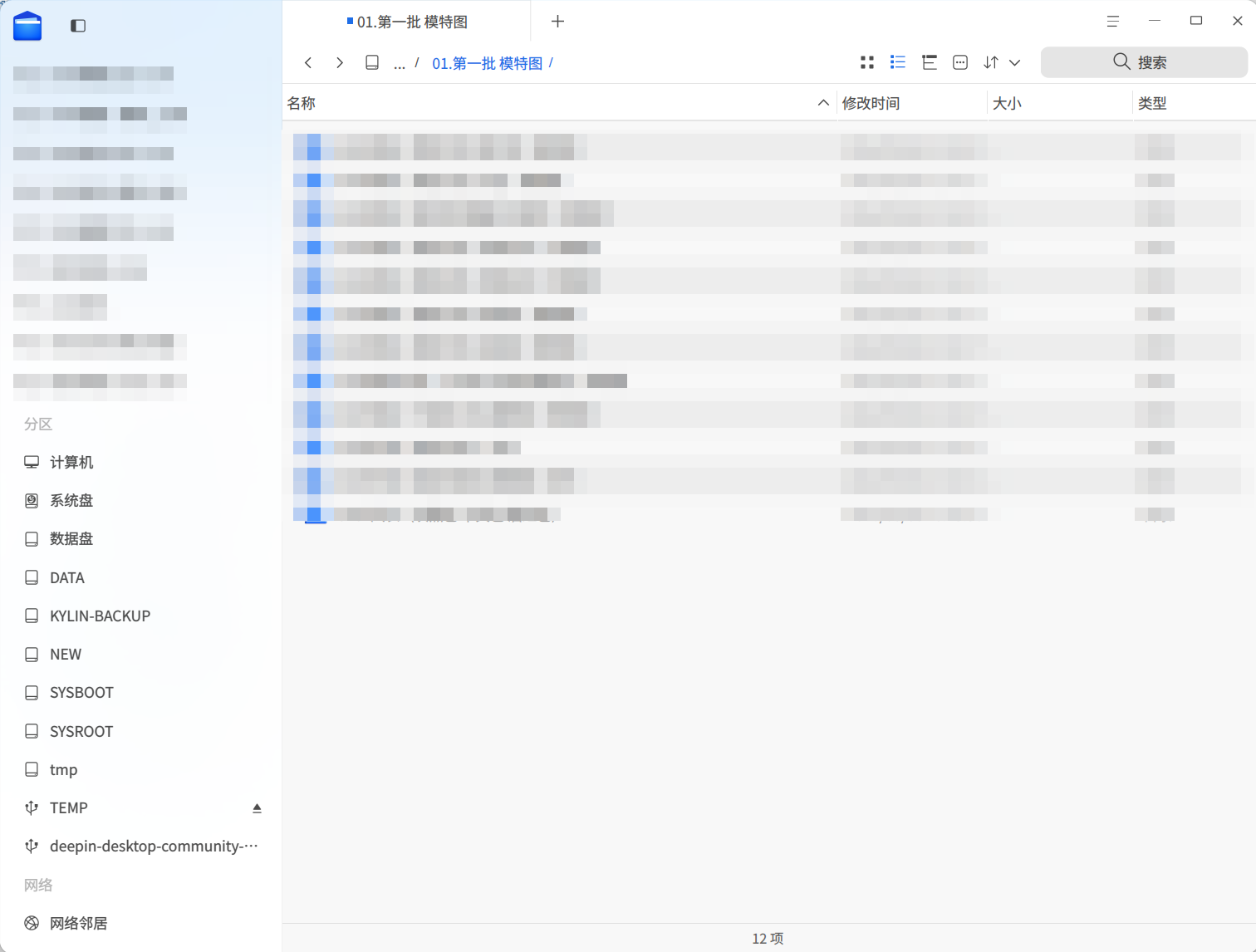
Task: Toggle the ascending sort arrow in 名称 column
Action: [823, 103]
